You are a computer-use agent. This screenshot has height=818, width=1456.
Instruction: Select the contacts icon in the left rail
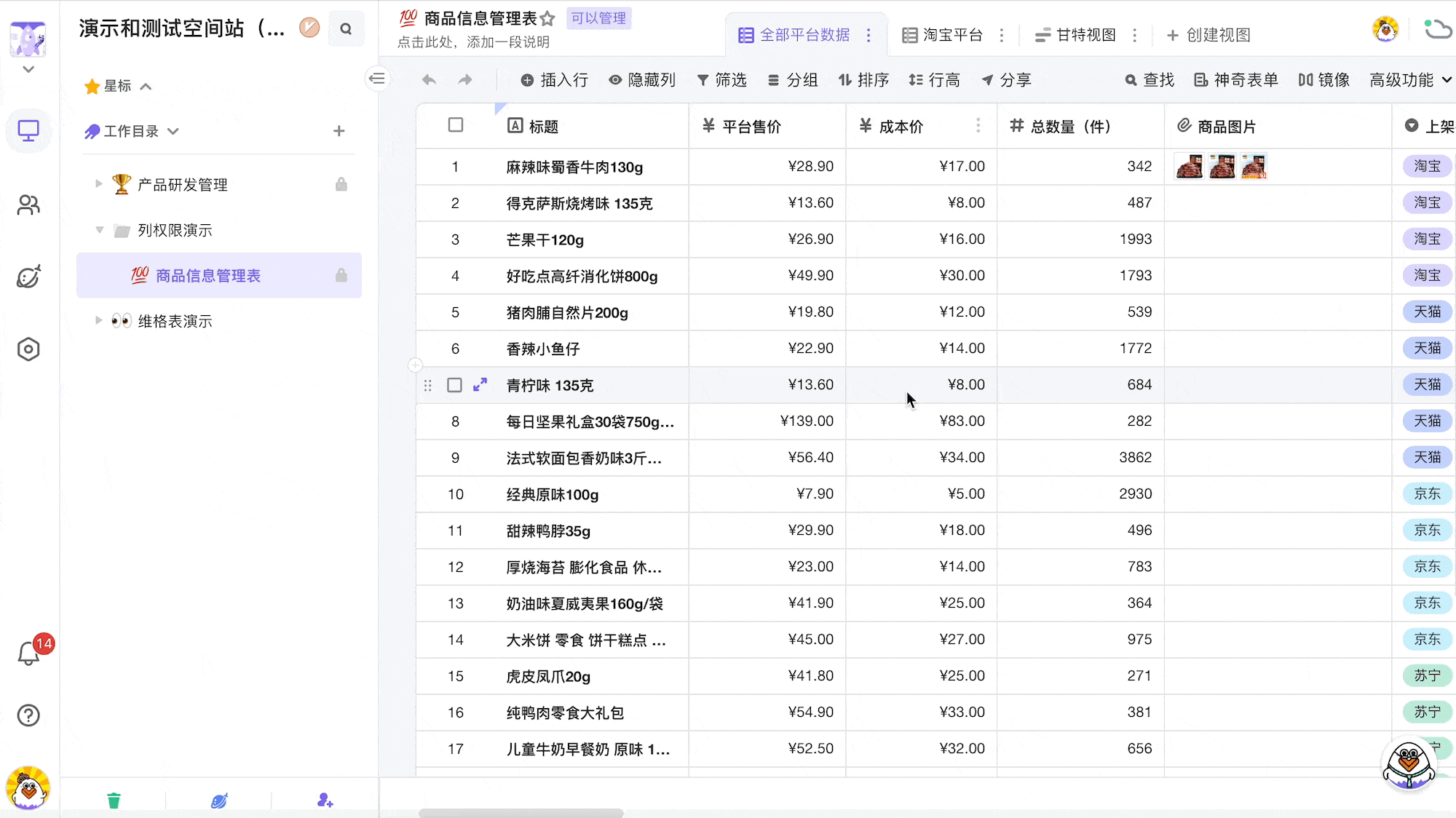(x=28, y=204)
